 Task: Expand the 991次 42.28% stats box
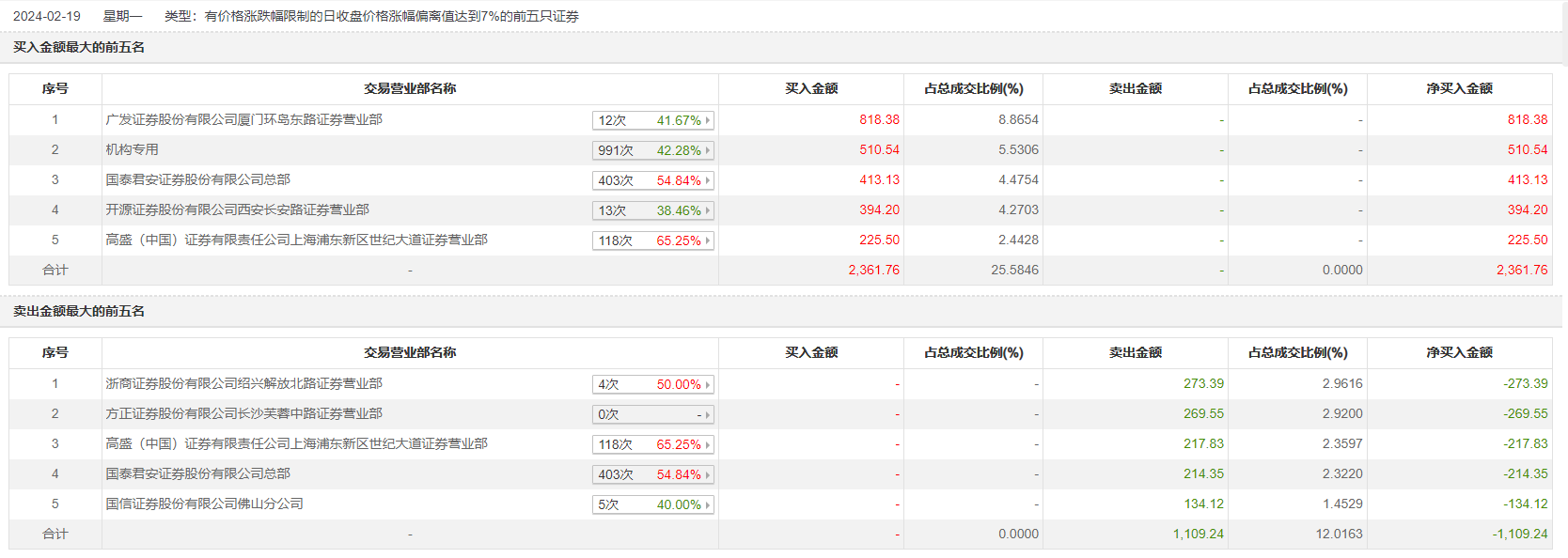tap(653, 150)
